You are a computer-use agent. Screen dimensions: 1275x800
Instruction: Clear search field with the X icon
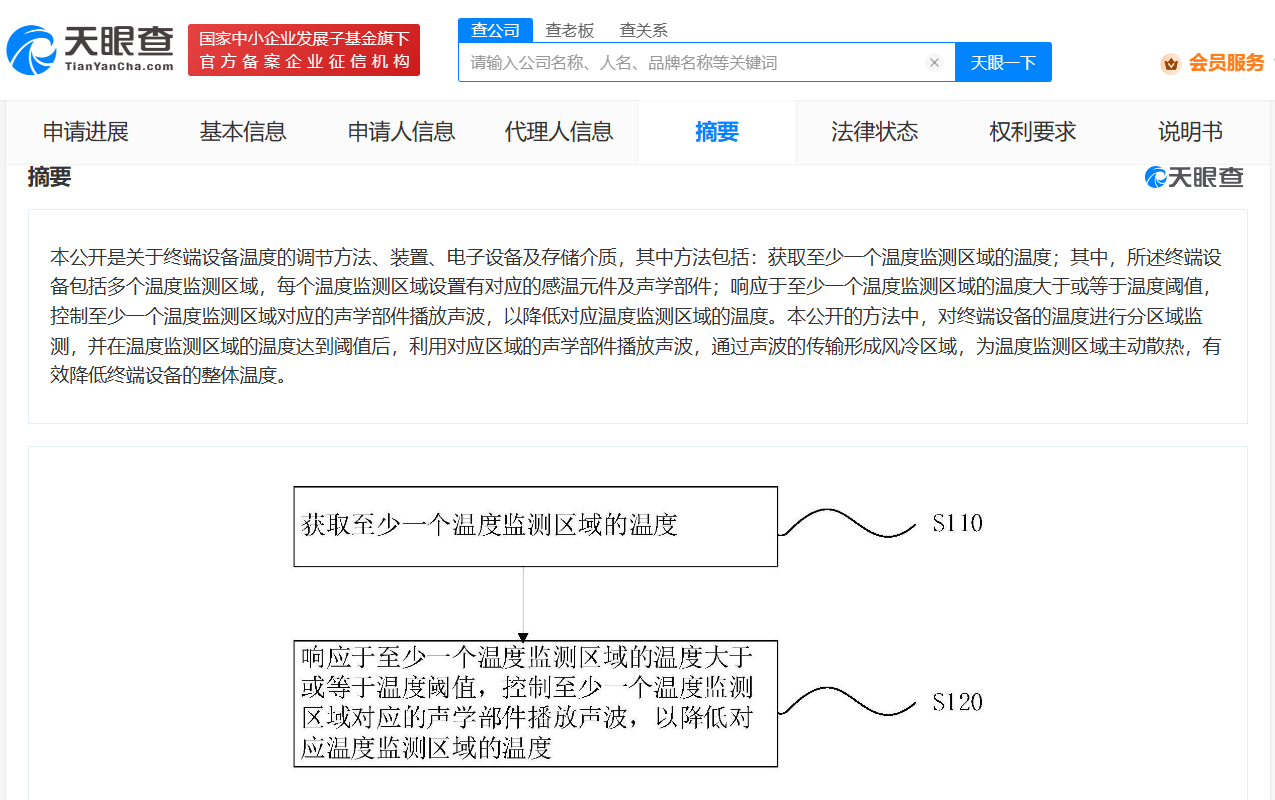(934, 62)
